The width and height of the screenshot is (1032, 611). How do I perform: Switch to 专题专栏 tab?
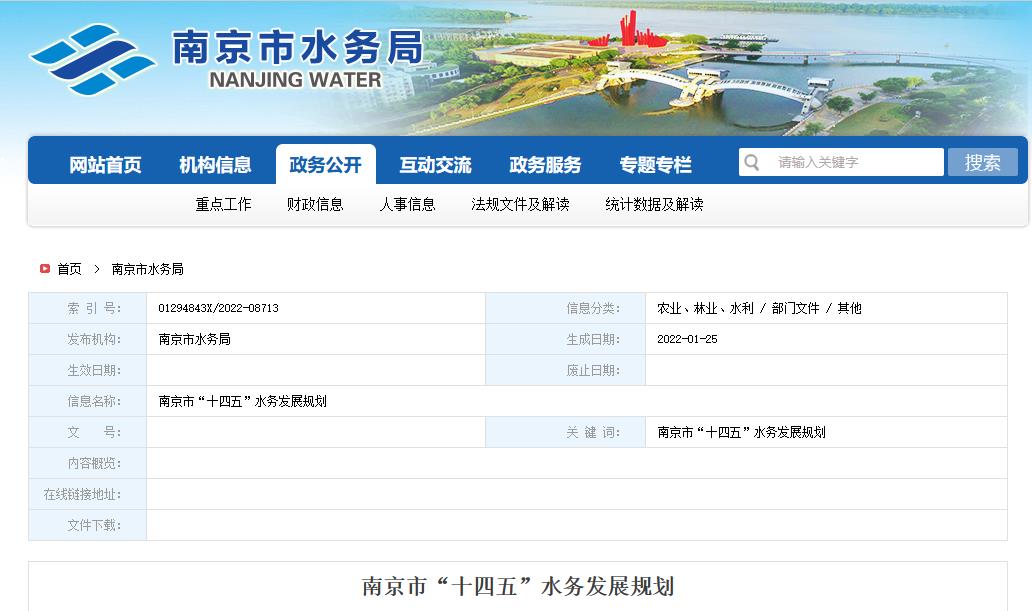click(x=655, y=165)
